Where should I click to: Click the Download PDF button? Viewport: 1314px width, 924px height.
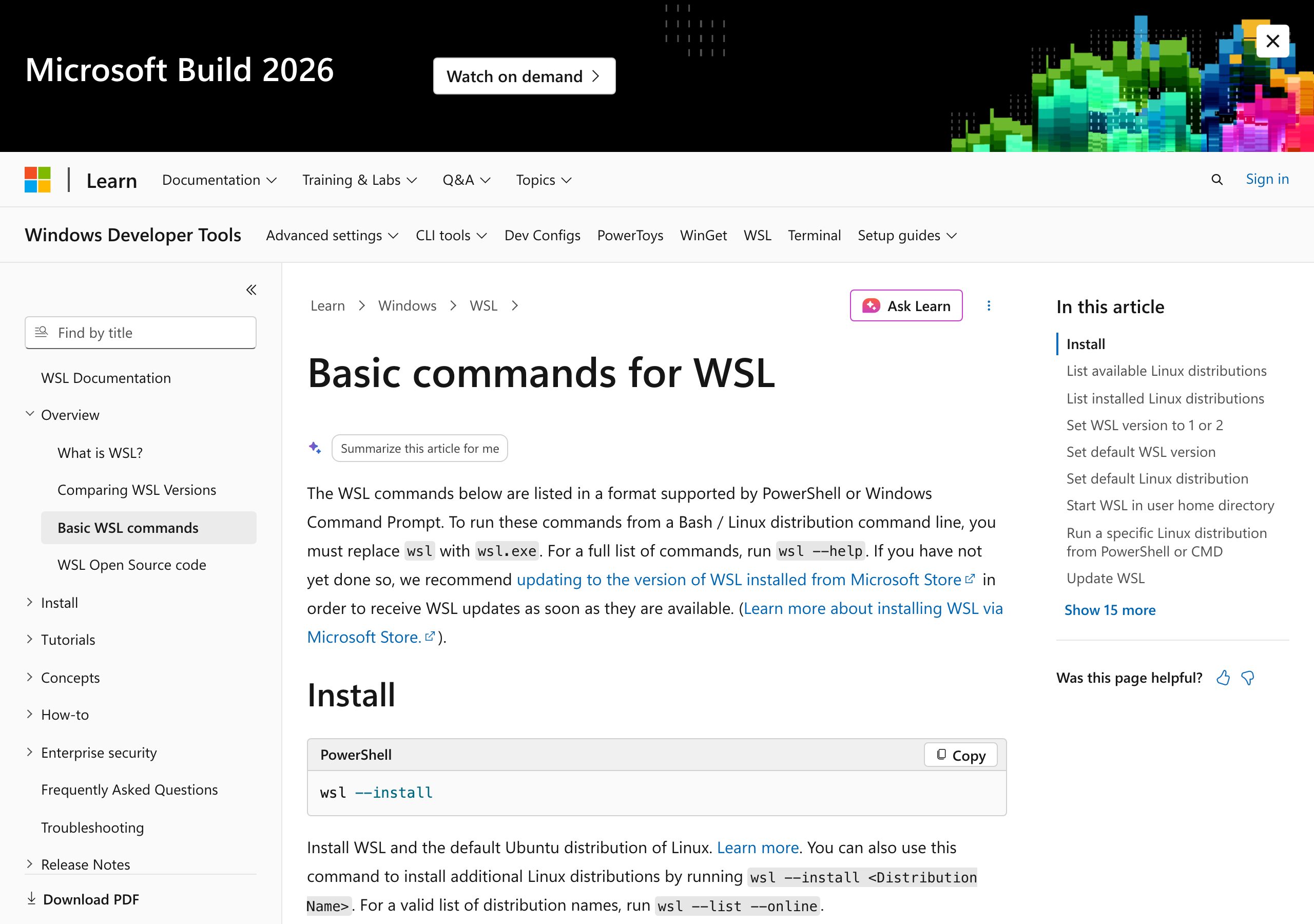83,899
